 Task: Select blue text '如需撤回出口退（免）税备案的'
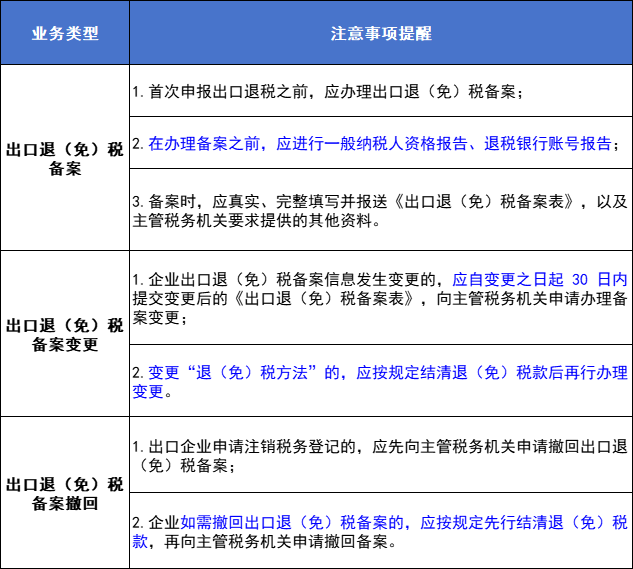[x=292, y=523]
